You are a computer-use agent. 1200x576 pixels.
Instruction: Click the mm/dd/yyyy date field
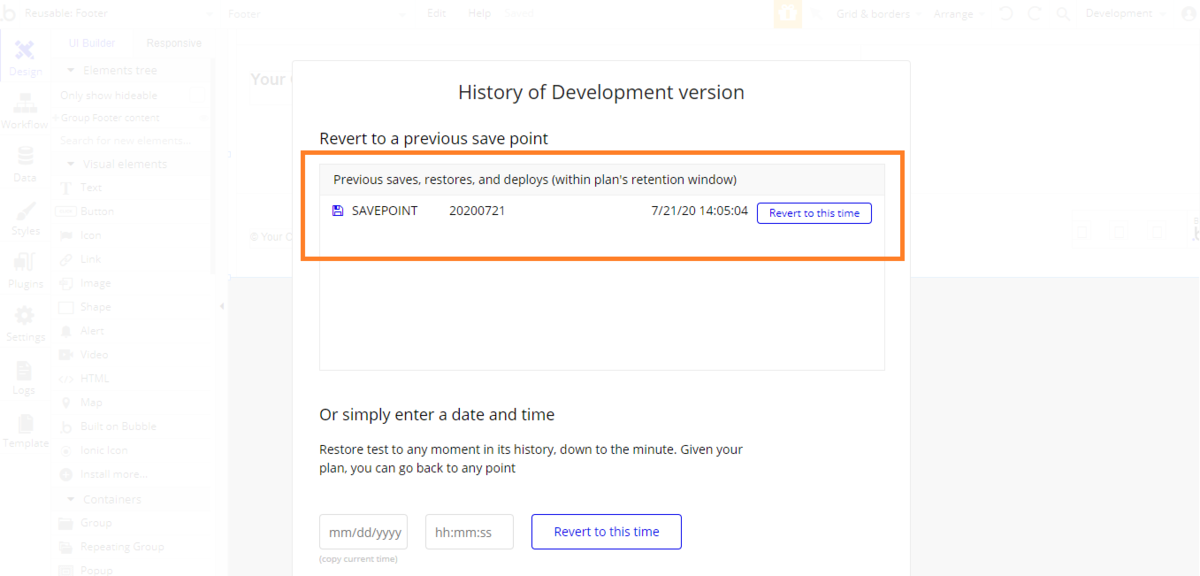tap(363, 532)
